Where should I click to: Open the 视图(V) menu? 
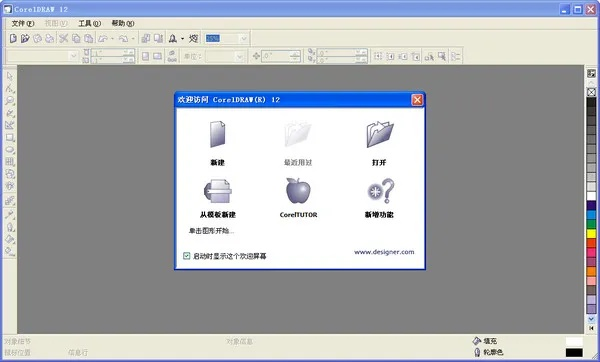tap(56, 23)
